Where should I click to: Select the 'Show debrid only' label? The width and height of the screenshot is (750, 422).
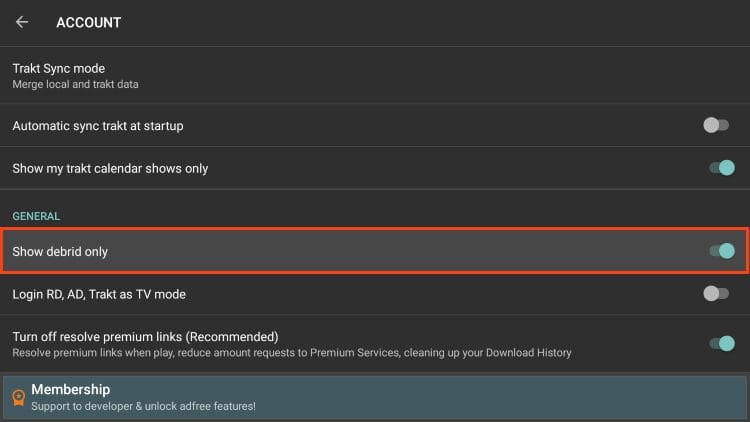click(60, 252)
